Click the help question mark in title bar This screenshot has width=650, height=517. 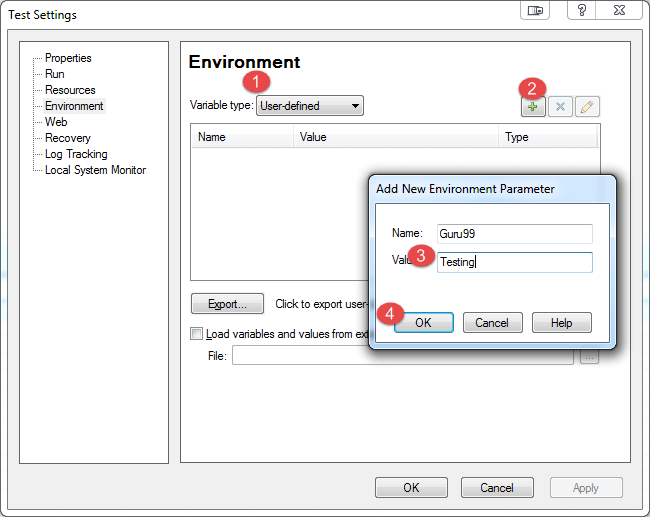(x=583, y=11)
